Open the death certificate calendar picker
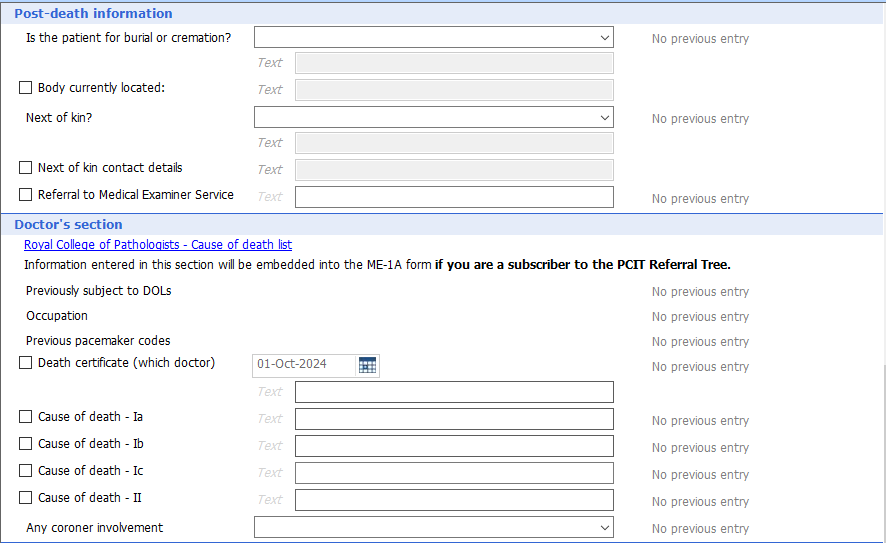This screenshot has height=543, width=886. point(367,365)
